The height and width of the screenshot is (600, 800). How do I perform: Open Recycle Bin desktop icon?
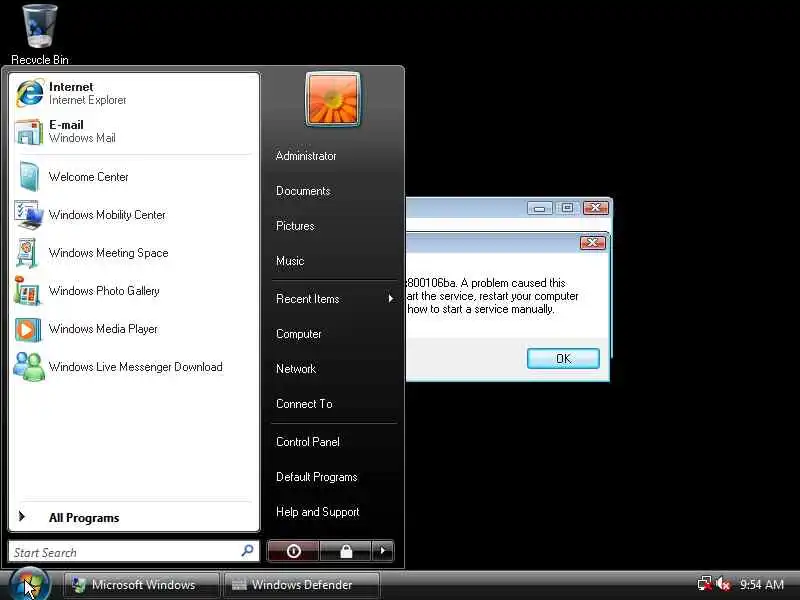(x=40, y=34)
